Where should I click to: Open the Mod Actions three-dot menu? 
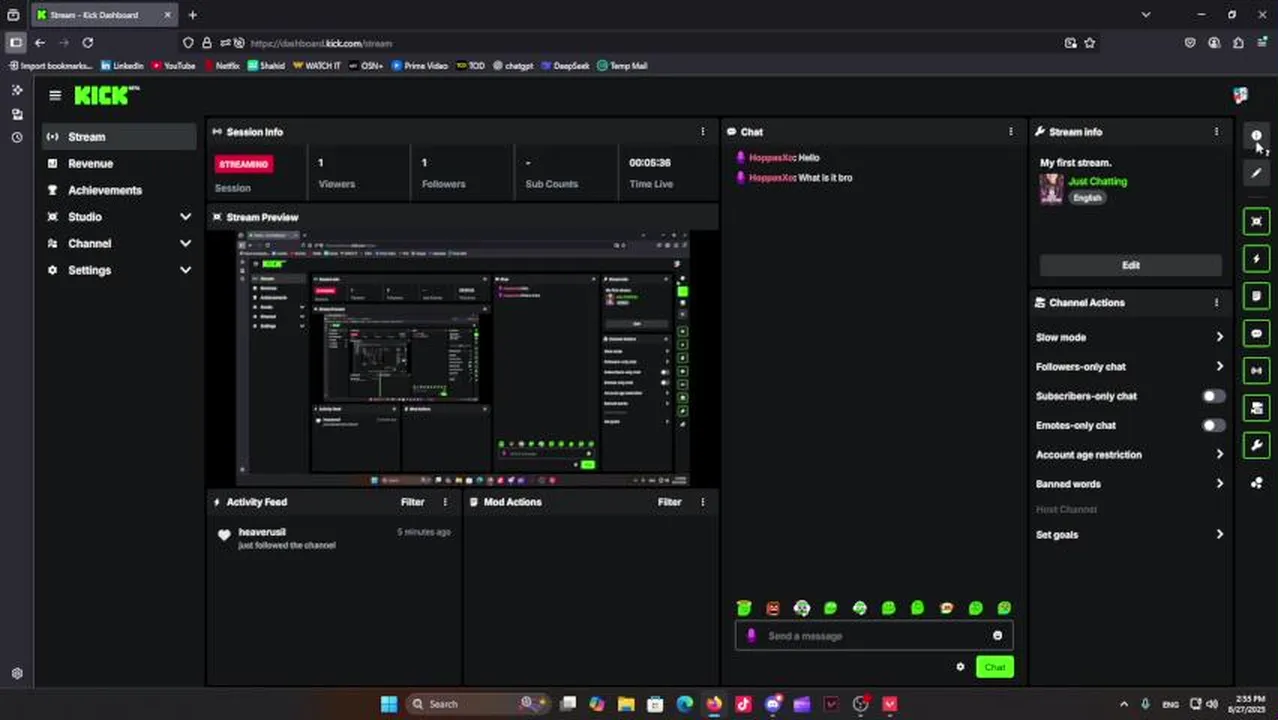click(702, 502)
